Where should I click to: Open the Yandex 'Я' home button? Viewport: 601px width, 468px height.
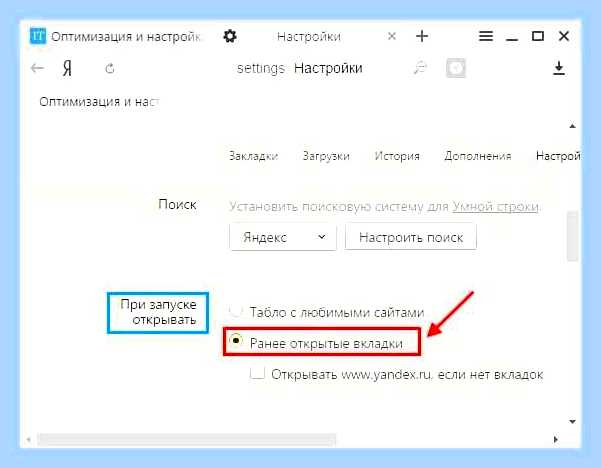point(67,69)
